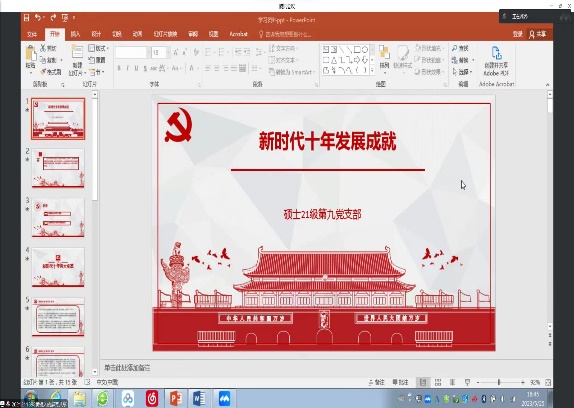Click the zoom in plus button
Viewport: 574px width, 408px height.
click(x=523, y=382)
